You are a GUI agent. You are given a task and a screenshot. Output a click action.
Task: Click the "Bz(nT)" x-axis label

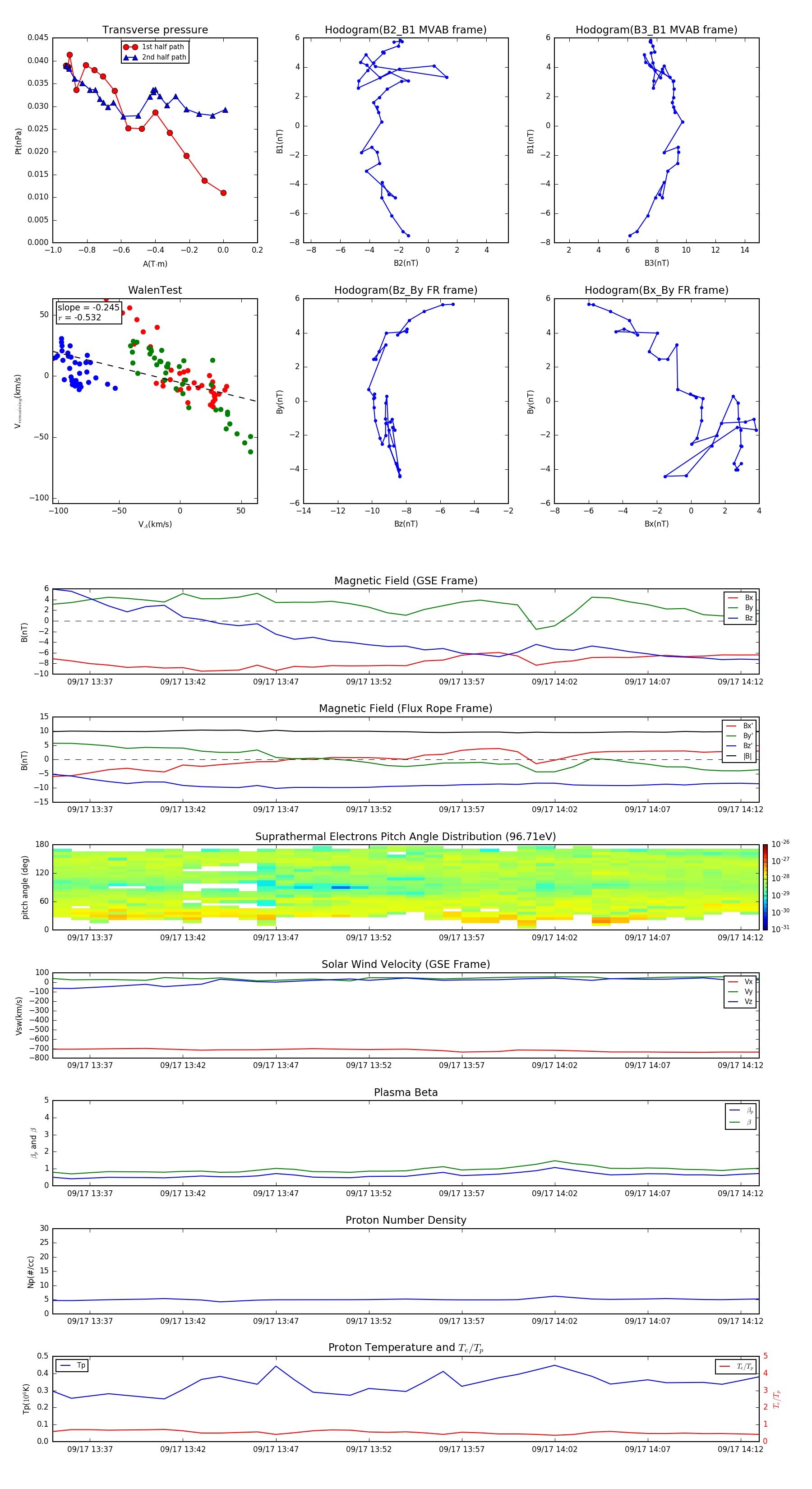click(406, 524)
